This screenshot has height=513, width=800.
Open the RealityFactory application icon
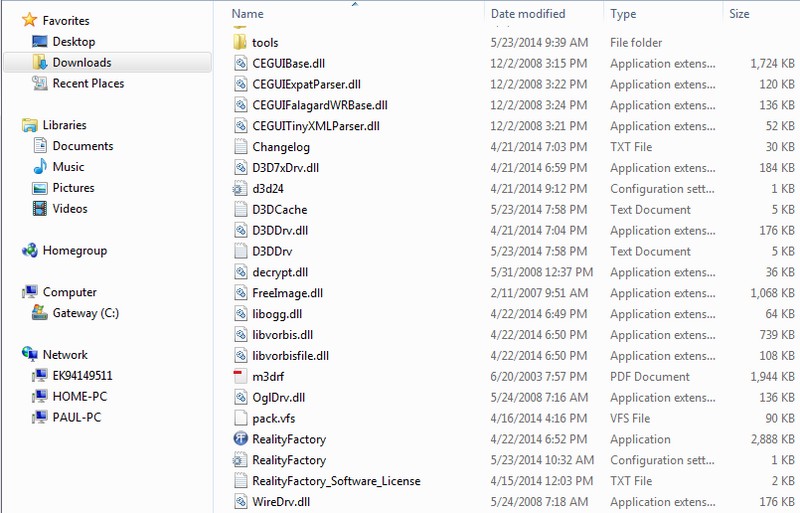[240, 439]
